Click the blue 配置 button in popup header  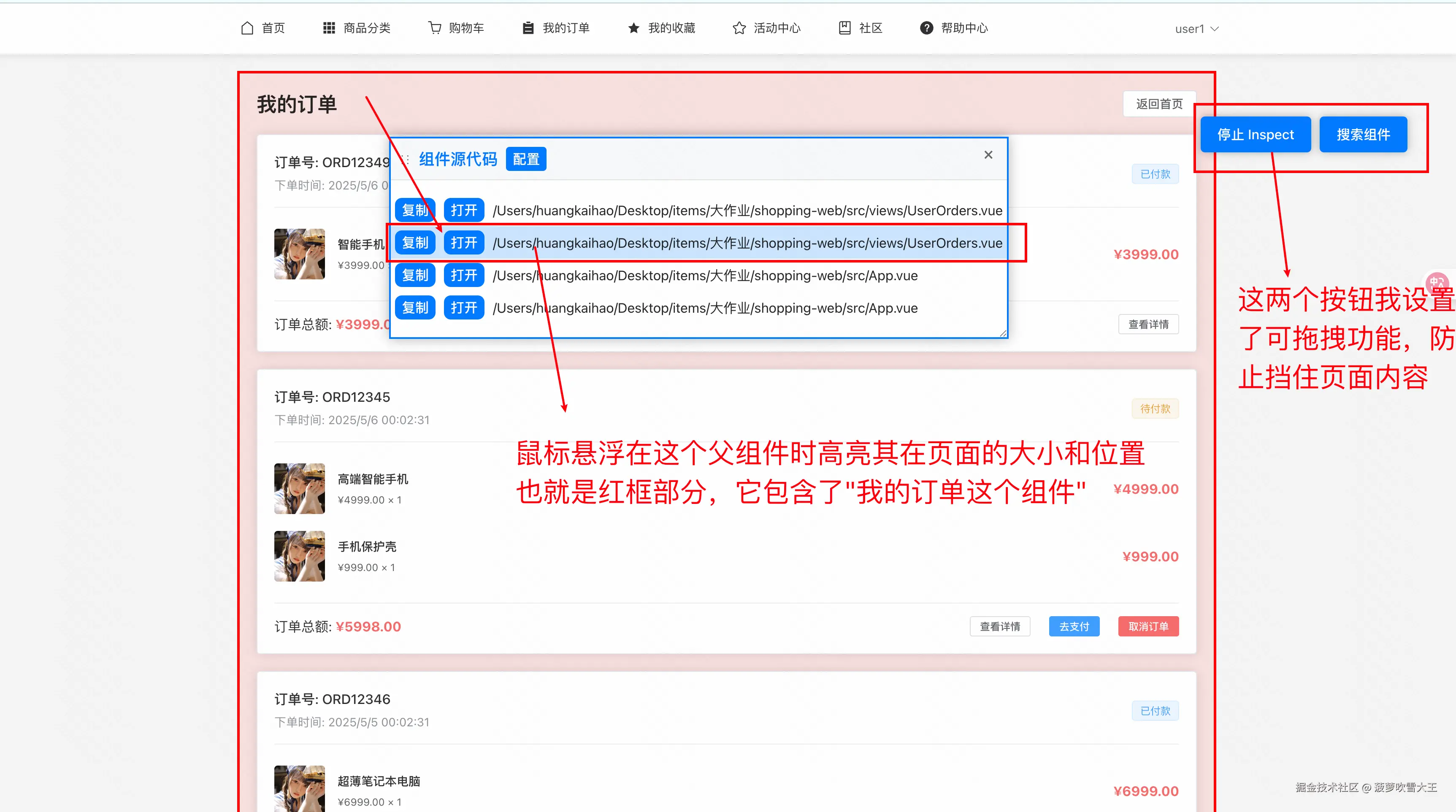click(526, 160)
